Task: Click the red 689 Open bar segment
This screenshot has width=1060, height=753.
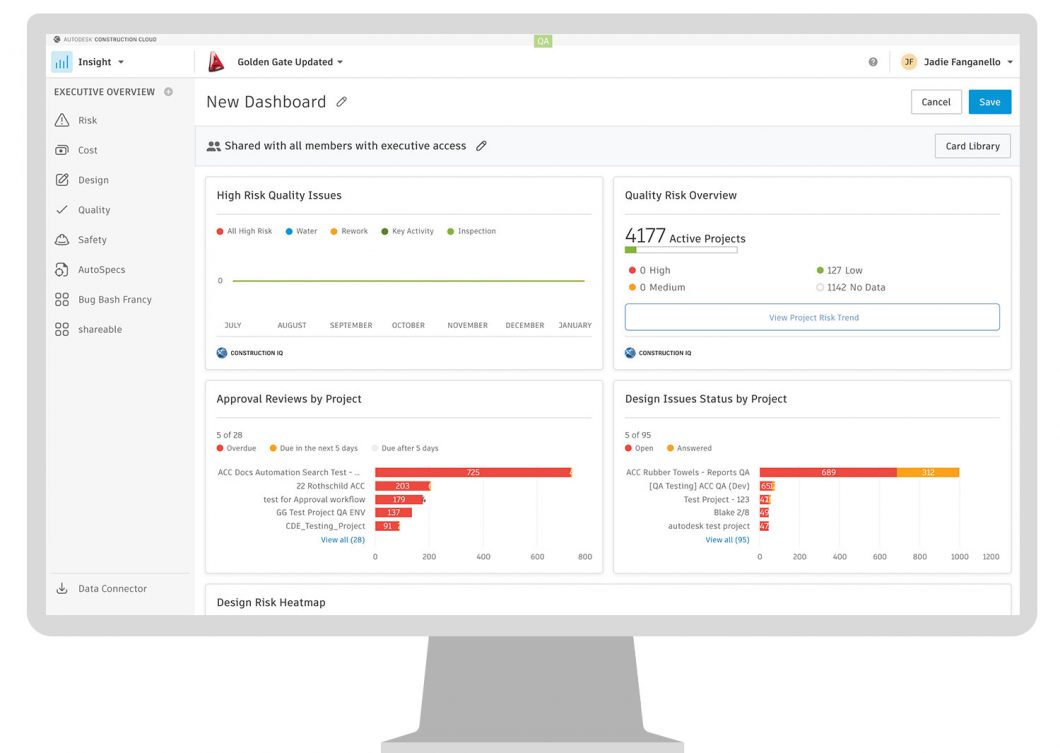Action: coord(828,472)
